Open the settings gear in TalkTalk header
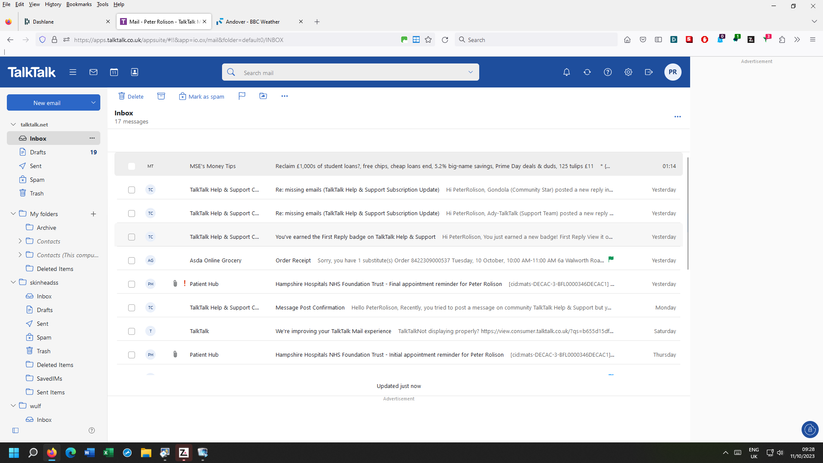The width and height of the screenshot is (823, 463). 628,72
